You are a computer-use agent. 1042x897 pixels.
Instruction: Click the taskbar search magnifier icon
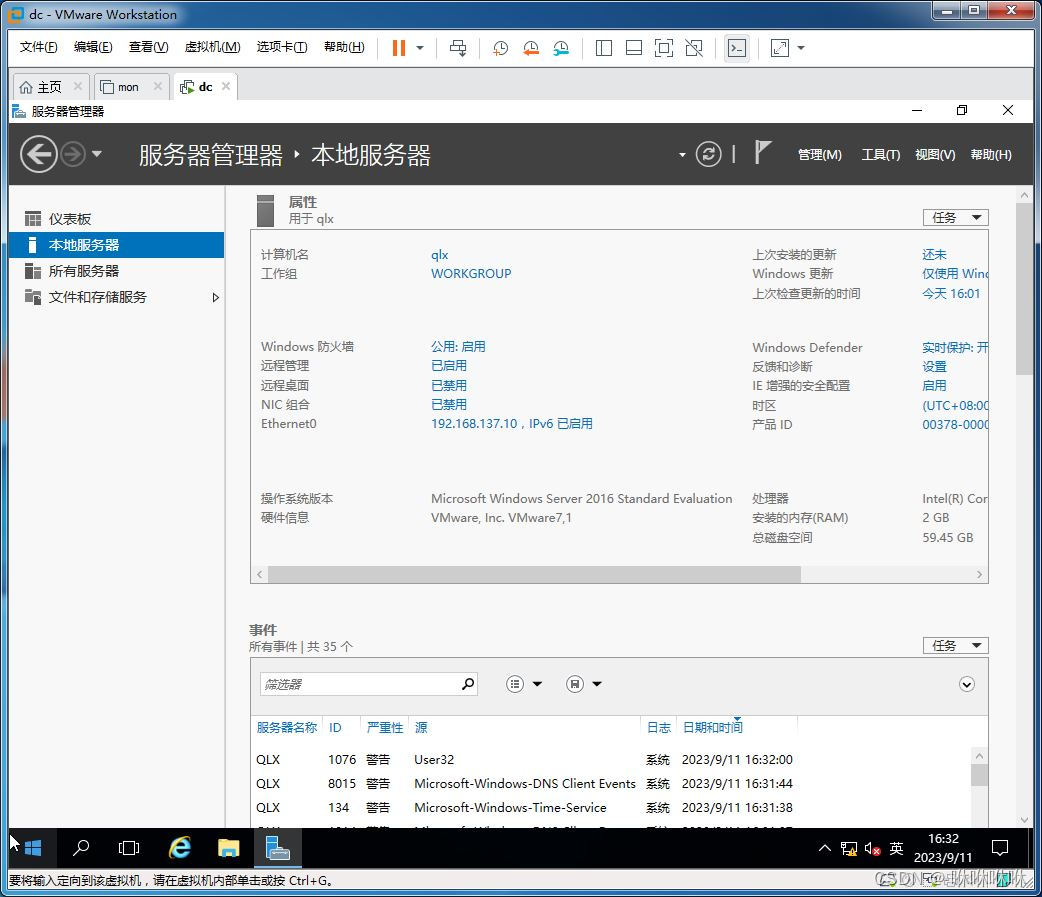tap(80, 848)
